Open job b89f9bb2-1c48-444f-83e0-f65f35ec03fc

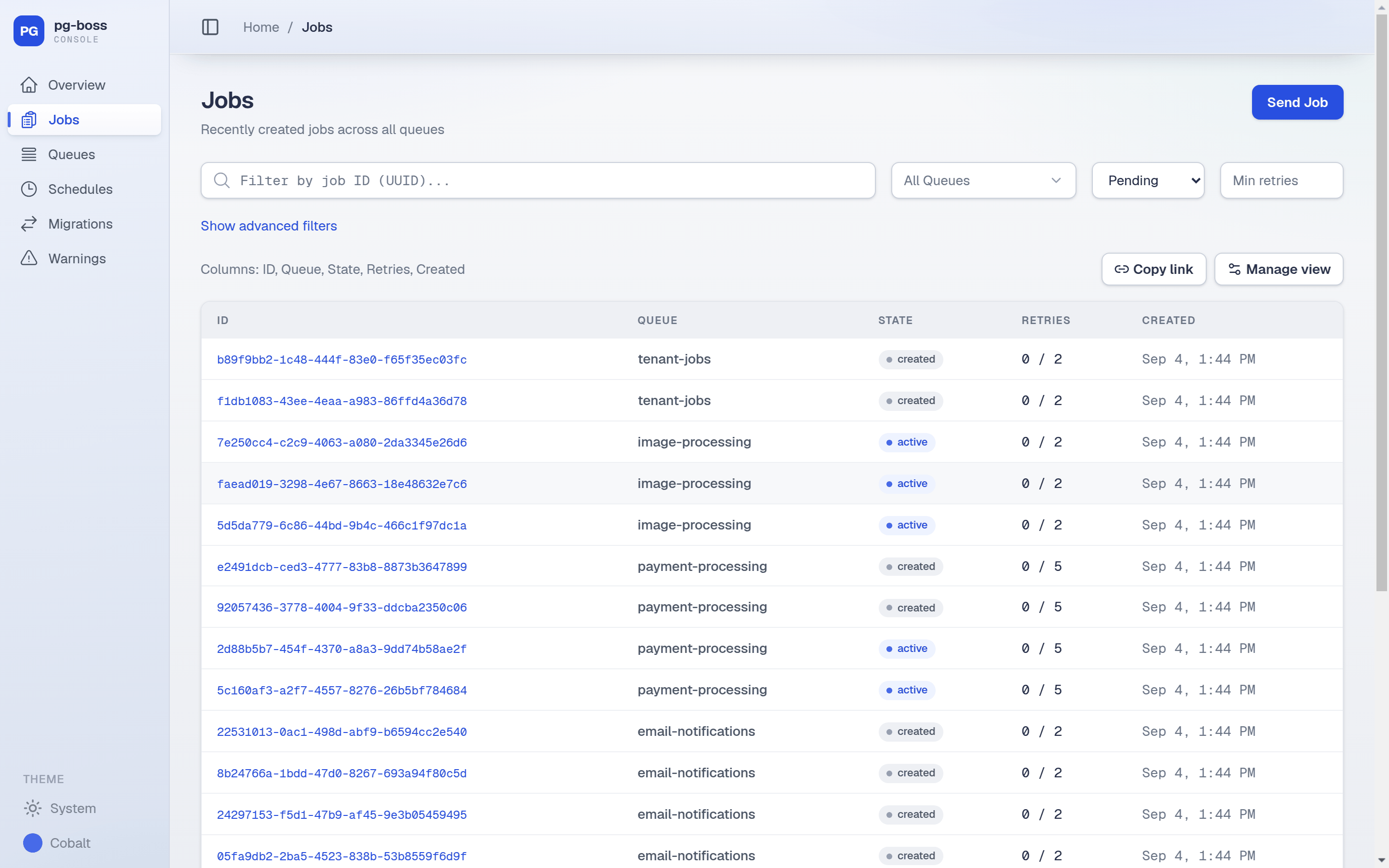point(341,359)
